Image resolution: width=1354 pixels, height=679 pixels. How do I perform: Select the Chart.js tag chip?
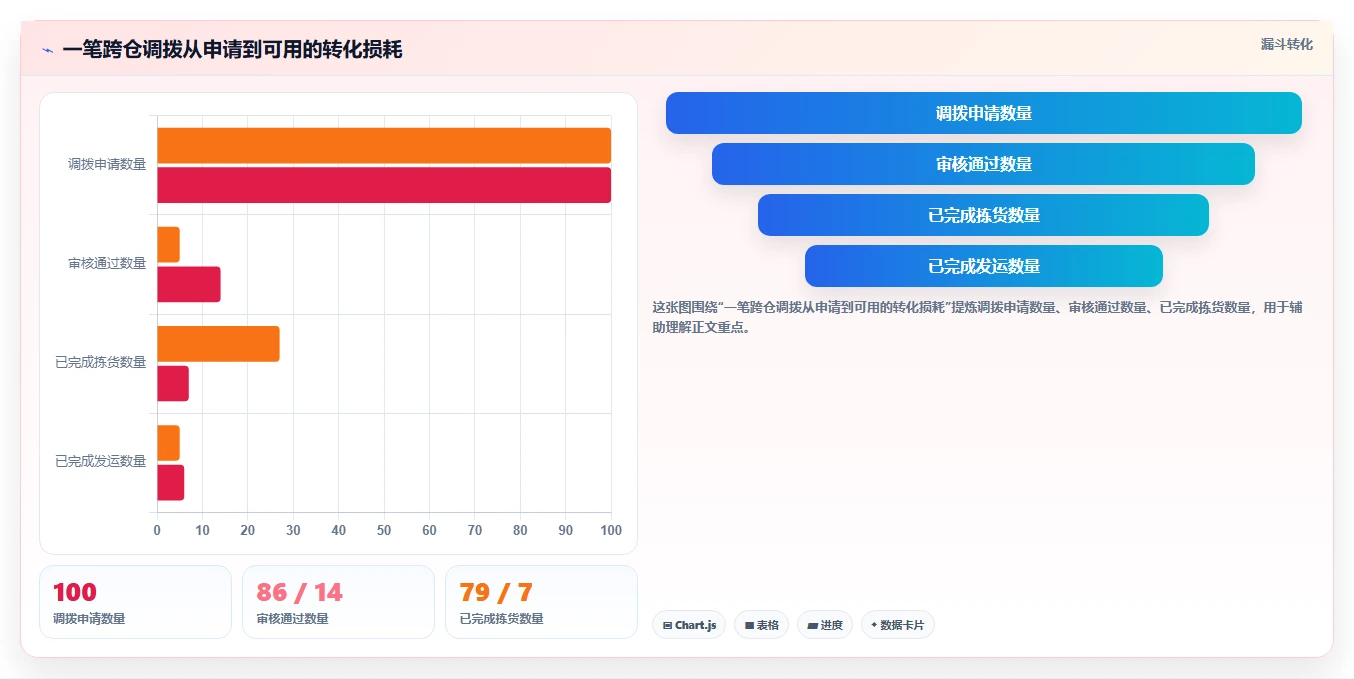(x=689, y=625)
